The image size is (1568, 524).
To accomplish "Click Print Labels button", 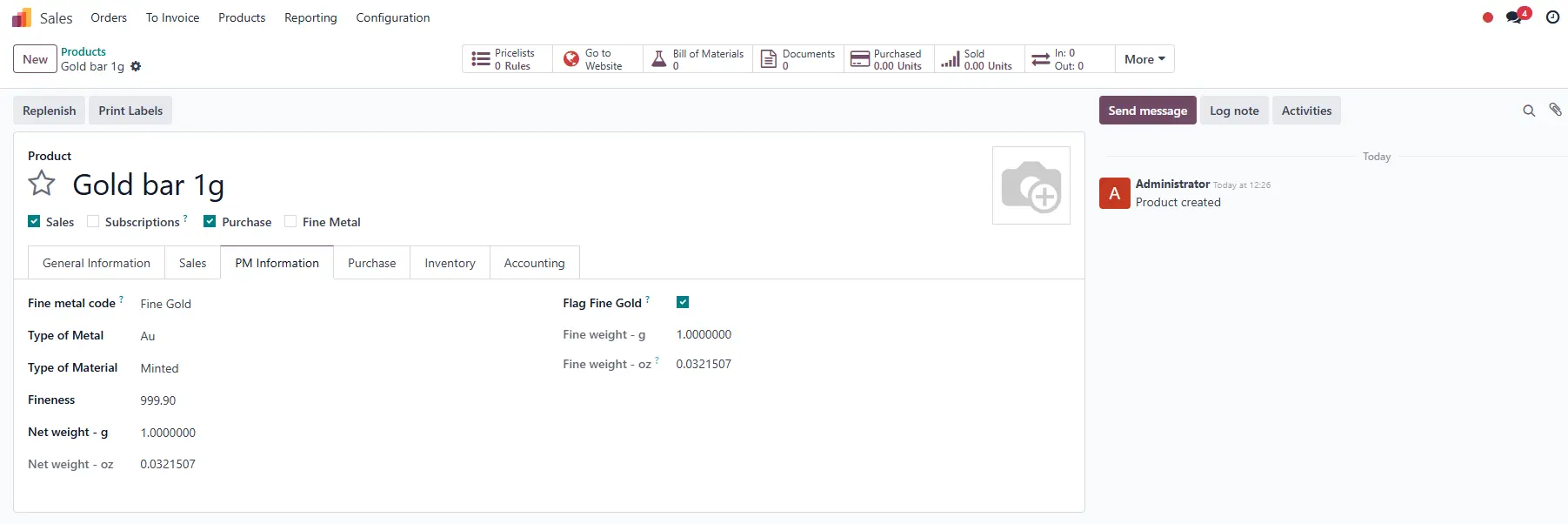I will point(130,111).
